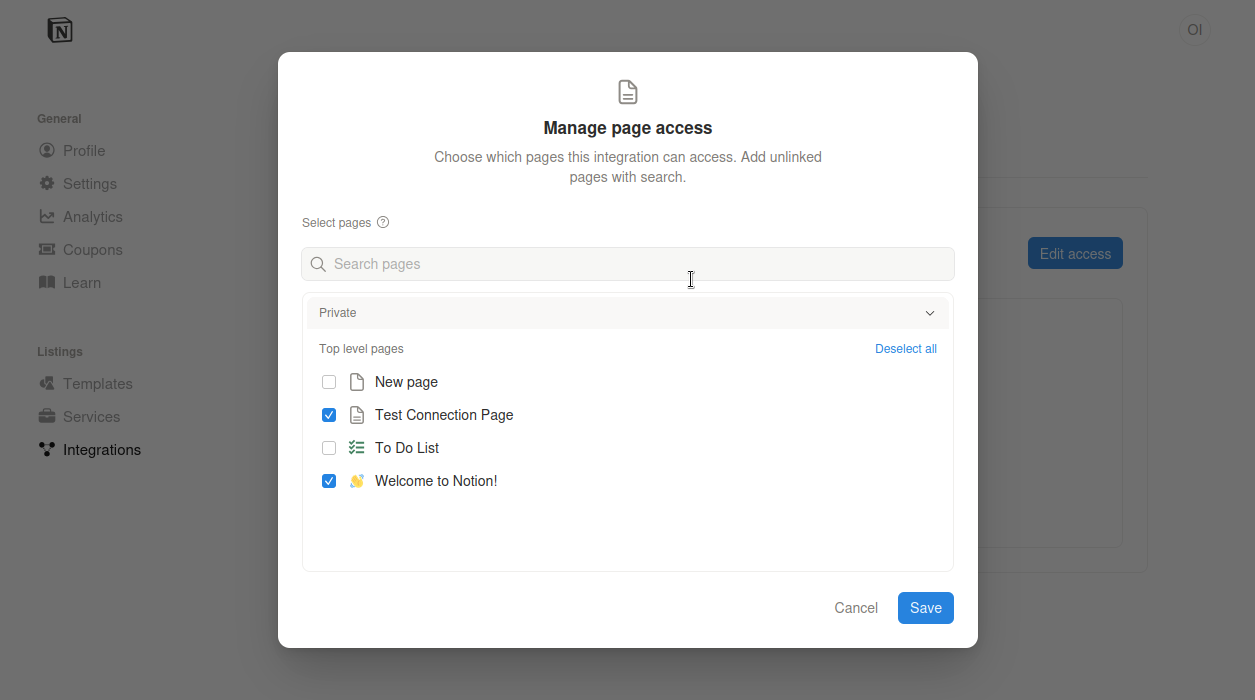Click the magnifying glass in the search bar
The height and width of the screenshot is (700, 1255).
point(318,263)
